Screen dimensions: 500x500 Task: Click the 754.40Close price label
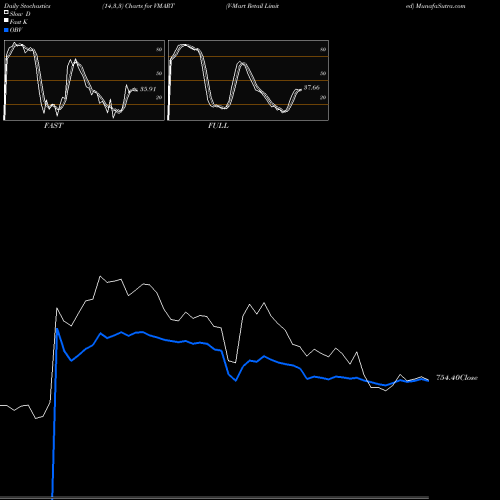[457, 378]
